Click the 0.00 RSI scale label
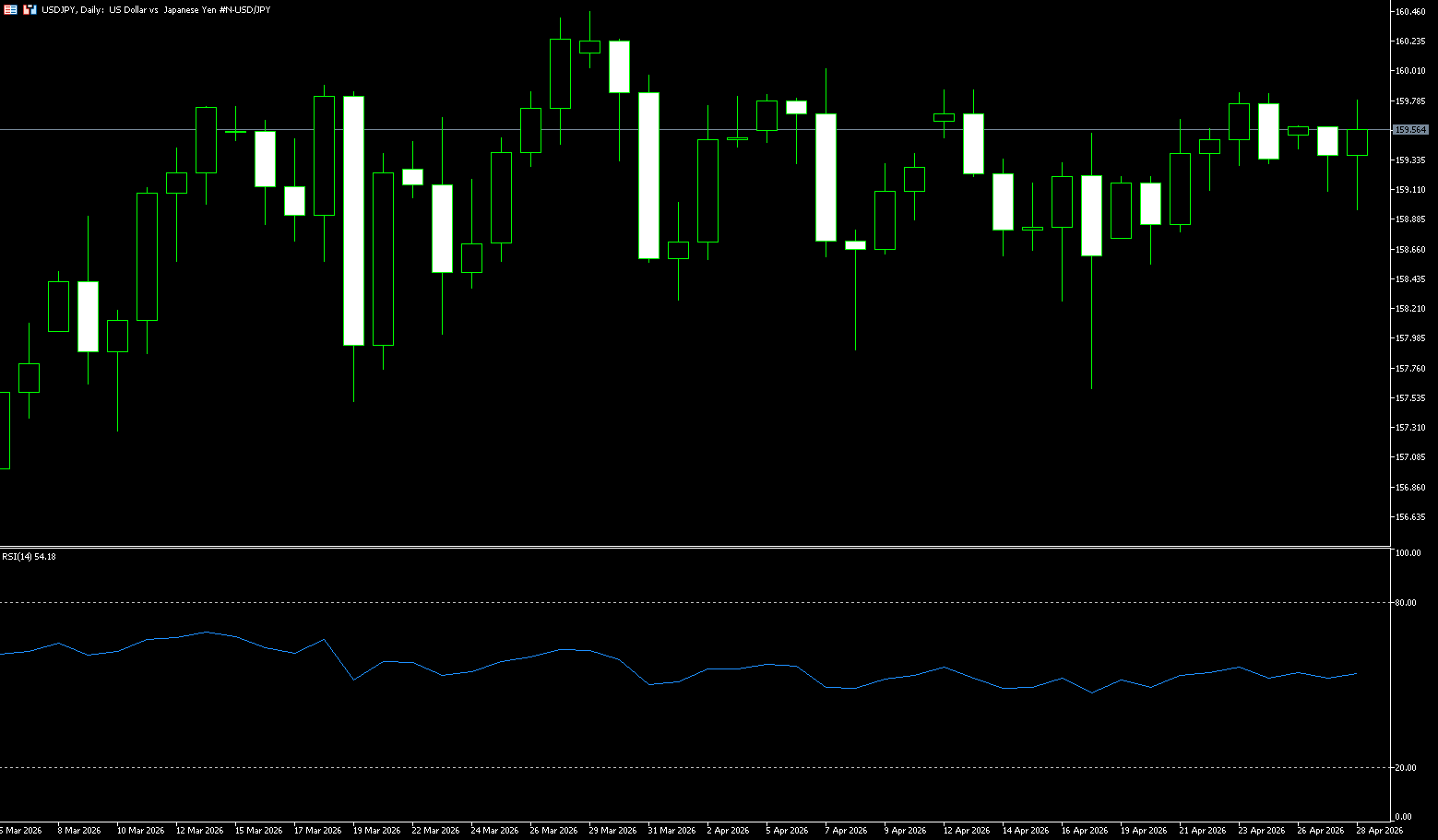1438x840 pixels. coord(1403,817)
